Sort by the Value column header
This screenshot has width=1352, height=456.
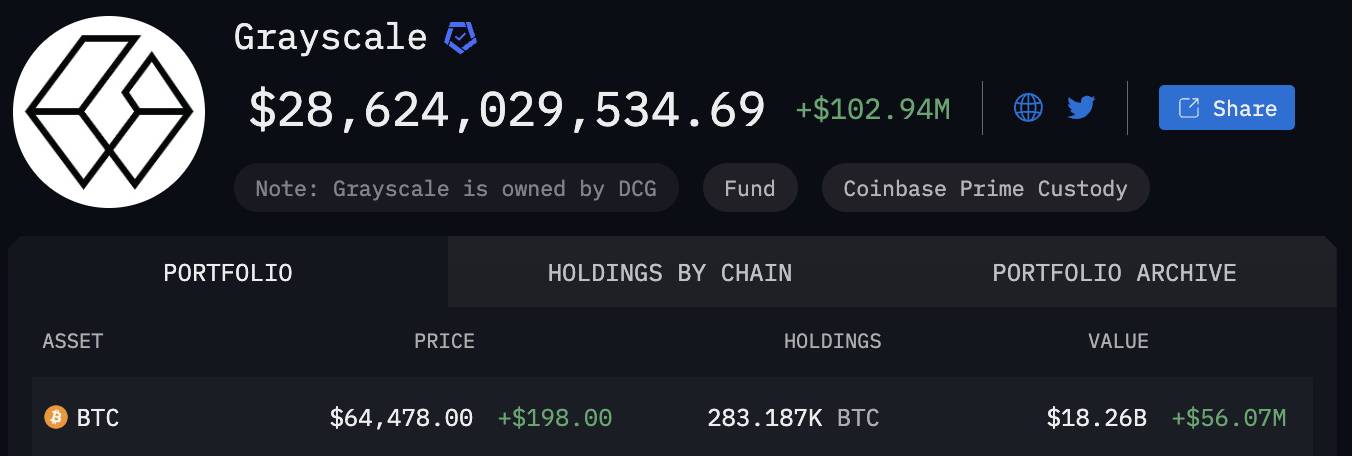1118,341
